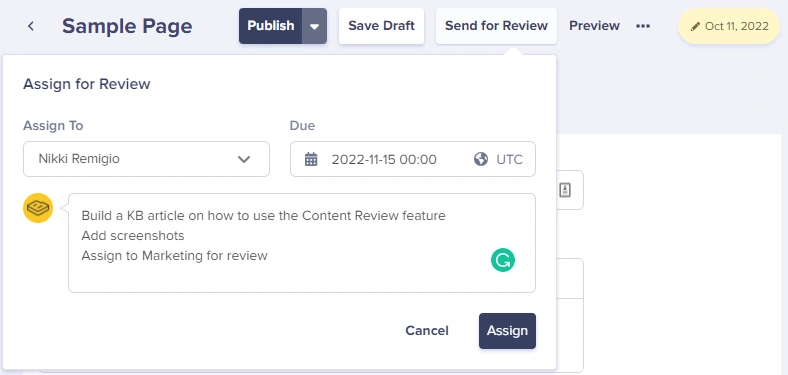Screen dimensions: 788x375
Task: Click the calendar icon in Due field
Action: [311, 159]
